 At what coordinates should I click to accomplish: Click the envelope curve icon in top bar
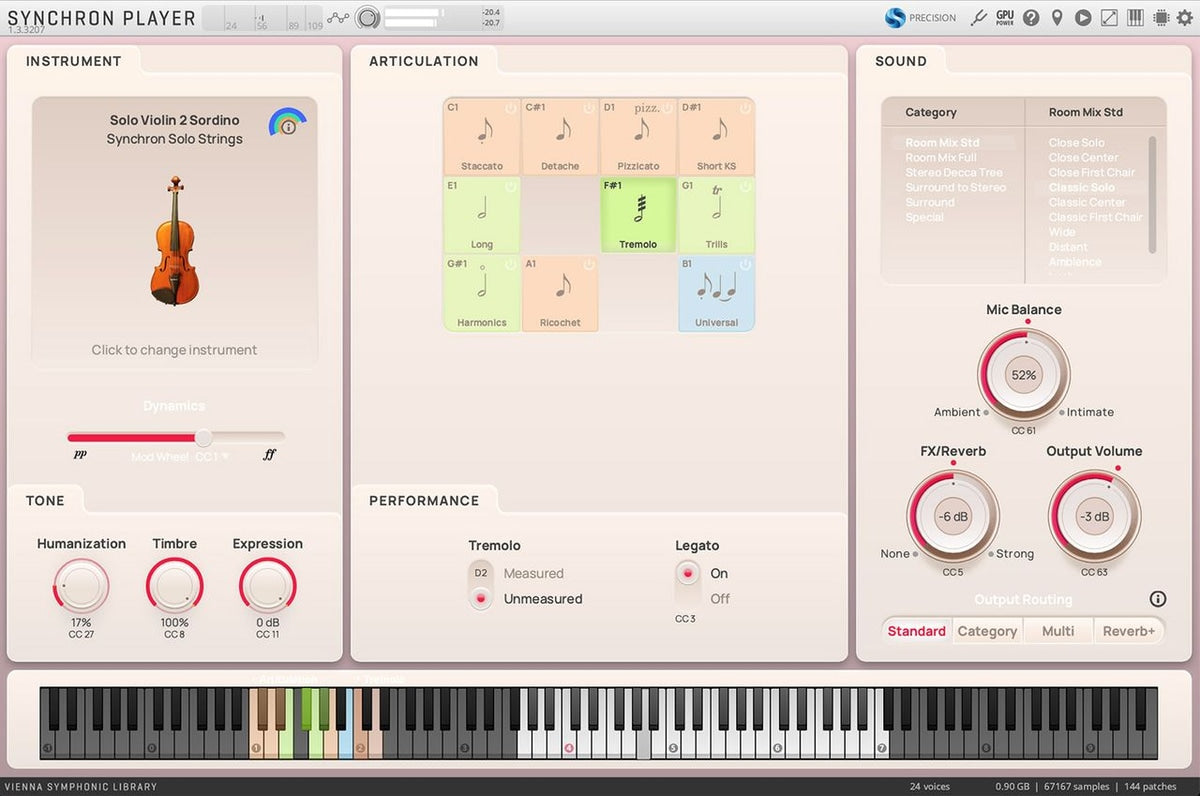[x=340, y=17]
